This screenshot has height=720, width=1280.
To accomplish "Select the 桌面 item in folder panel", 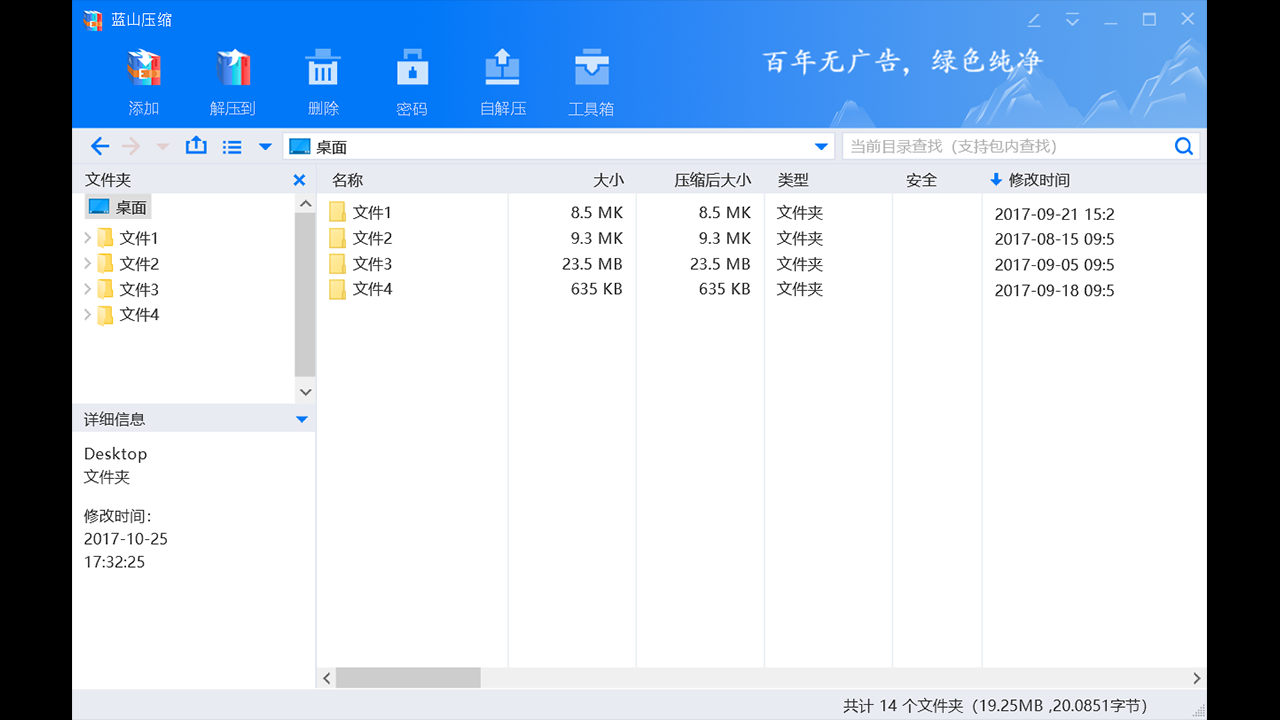I will (118, 207).
